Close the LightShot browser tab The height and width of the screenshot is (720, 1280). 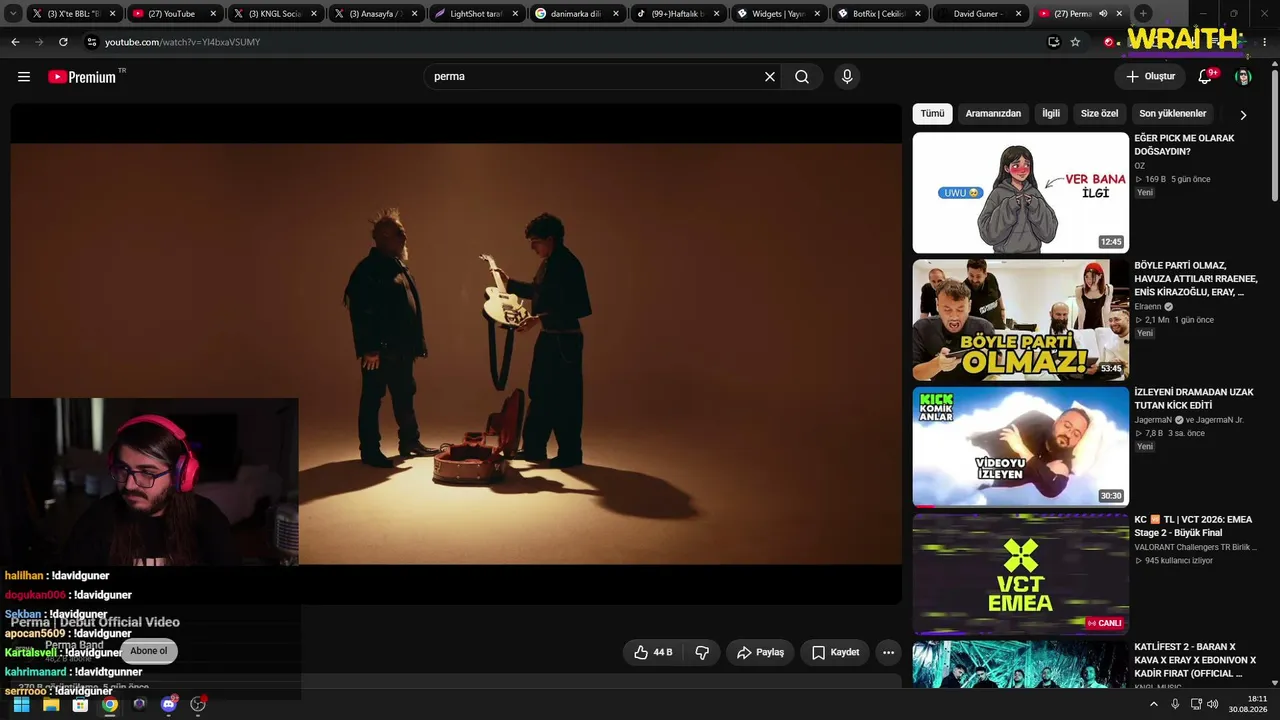point(515,14)
